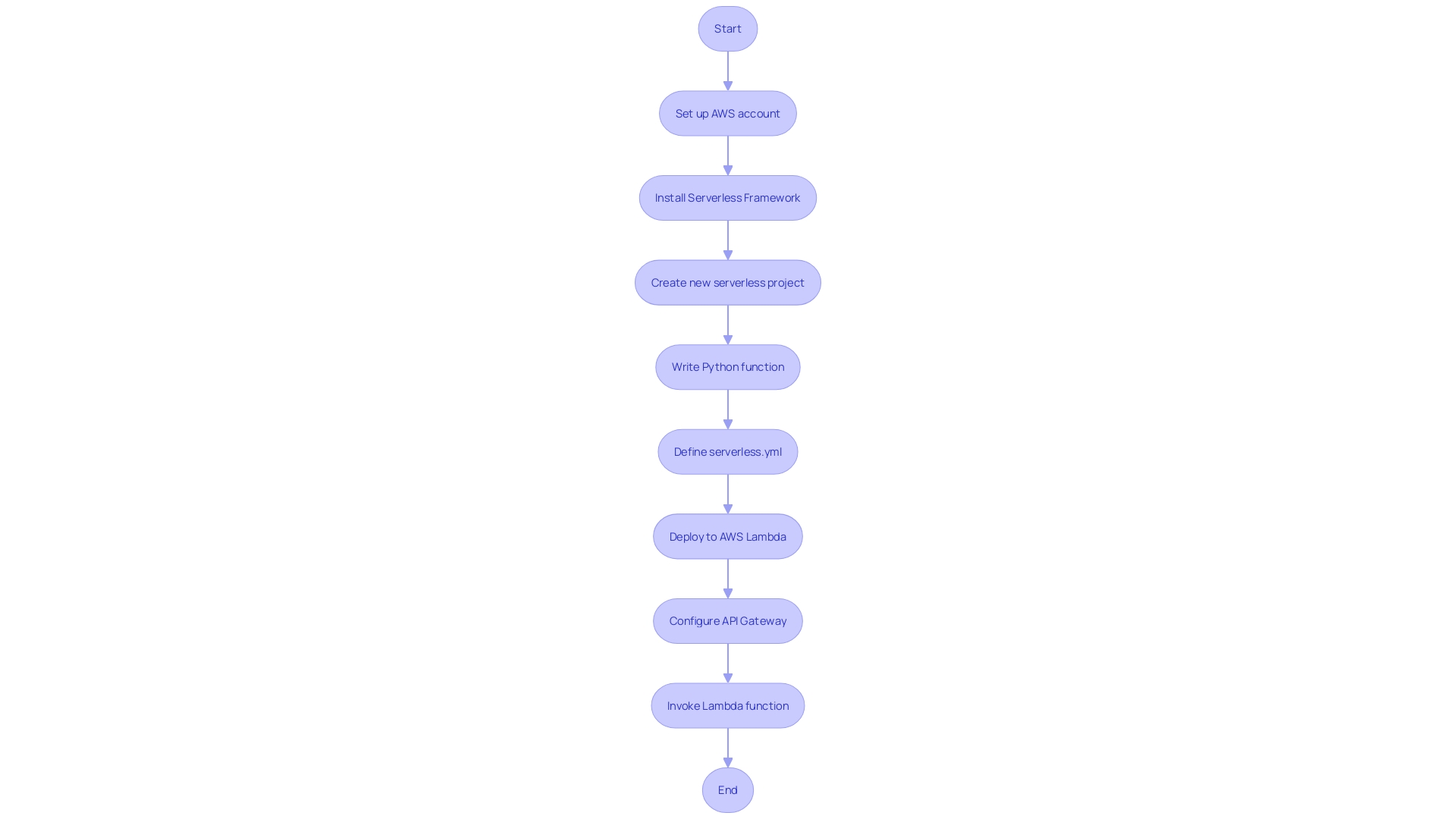Expand the Deploy to AWS Lambda details

pos(728,536)
